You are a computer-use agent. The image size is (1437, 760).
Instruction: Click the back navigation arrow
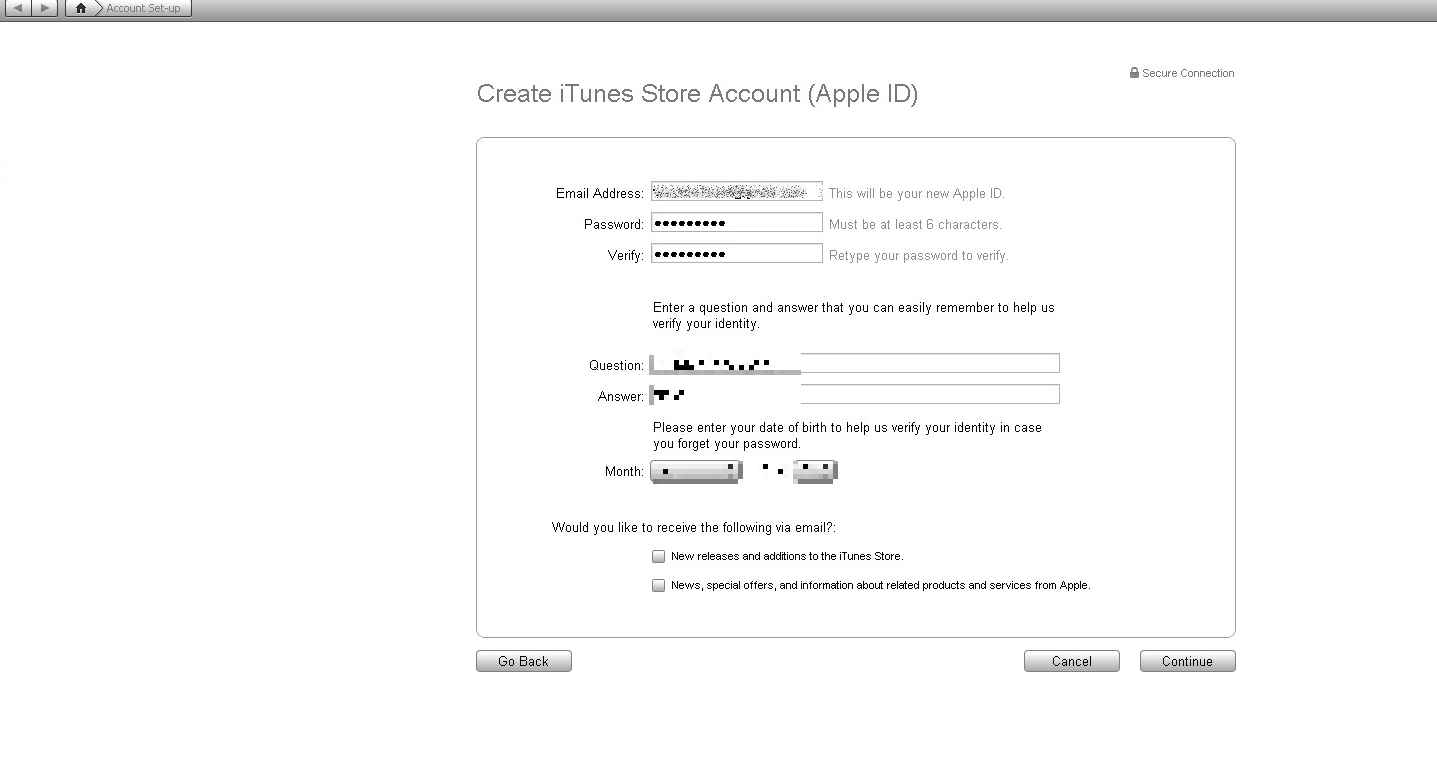tap(18, 8)
